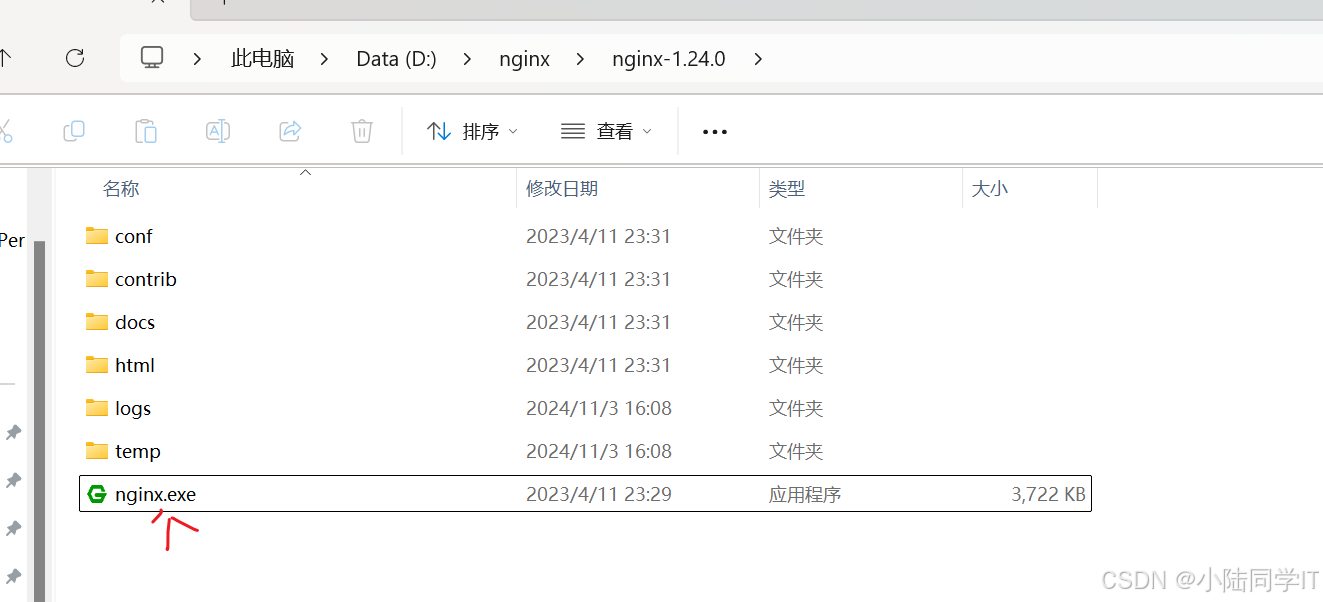This screenshot has height=602, width=1323.
Task: Click the logs date 2024/11/3 16:08
Action: click(x=599, y=408)
